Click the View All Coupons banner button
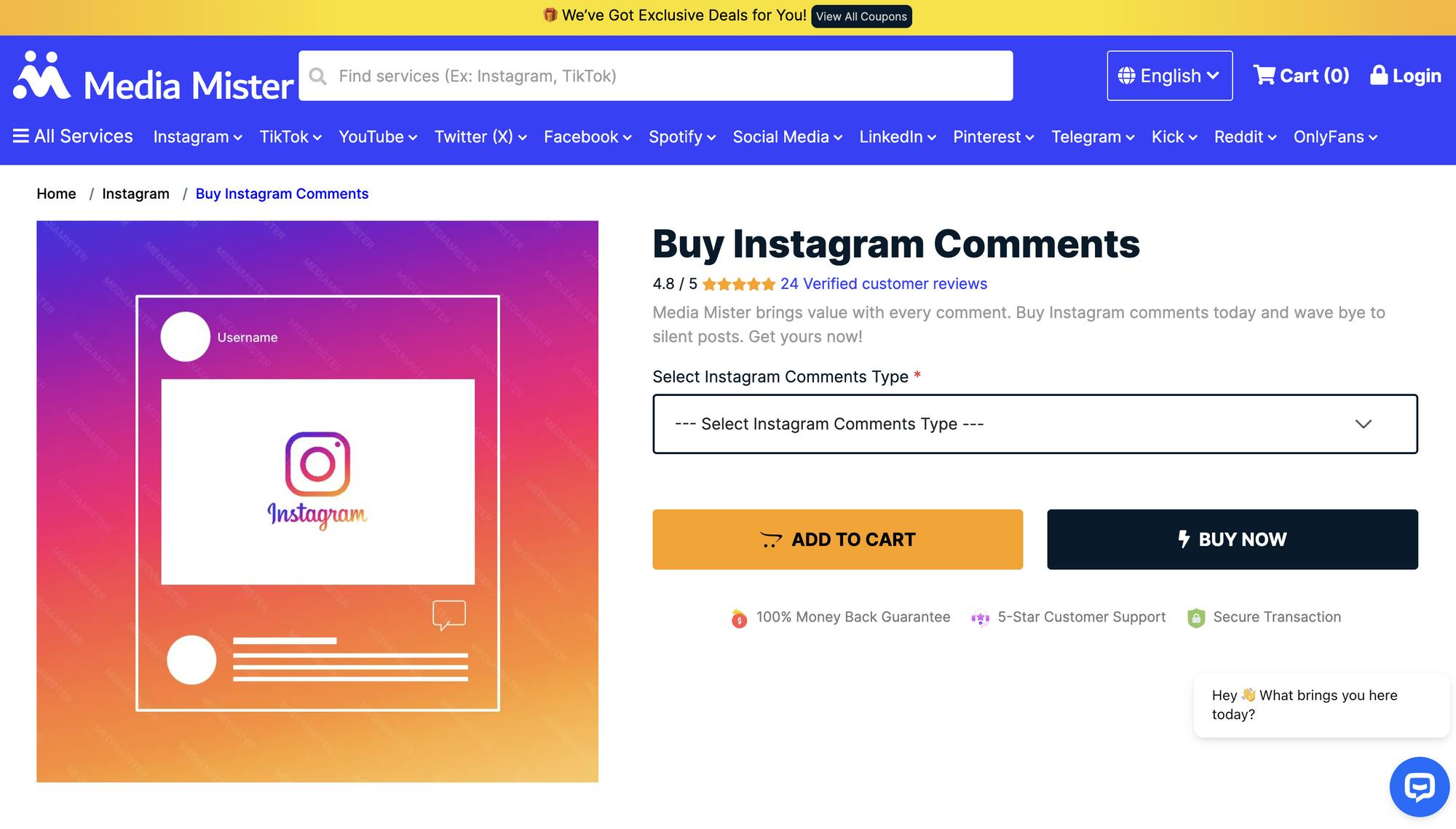This screenshot has width=1456, height=829. pos(861,15)
